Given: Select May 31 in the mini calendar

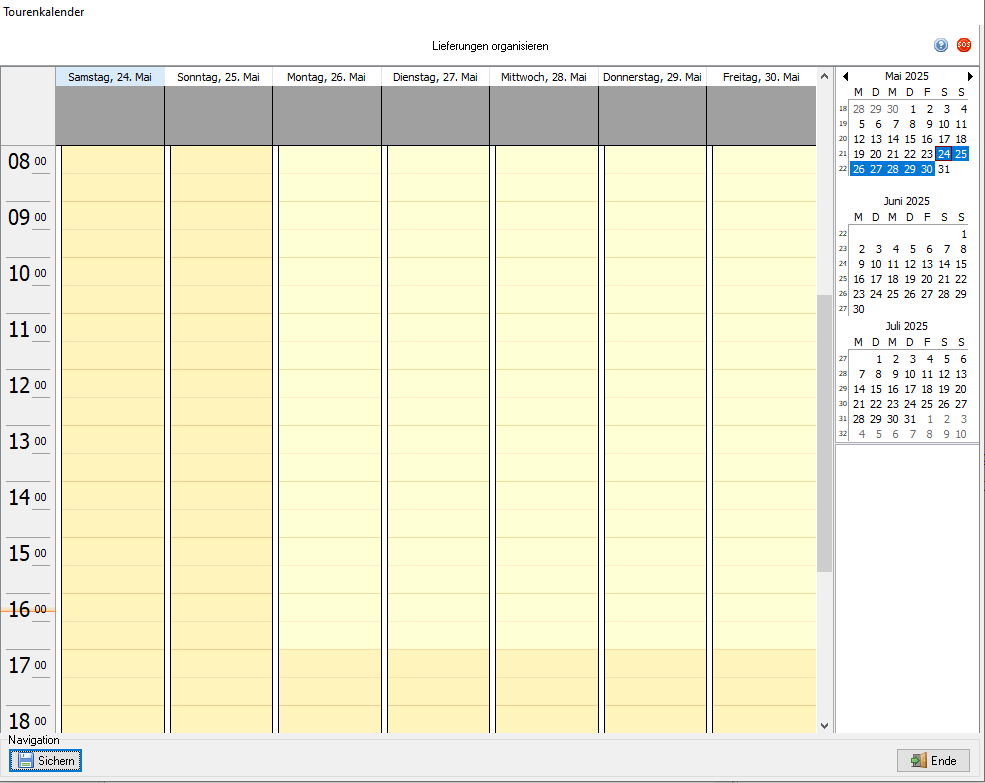Looking at the screenshot, I should pos(944,169).
